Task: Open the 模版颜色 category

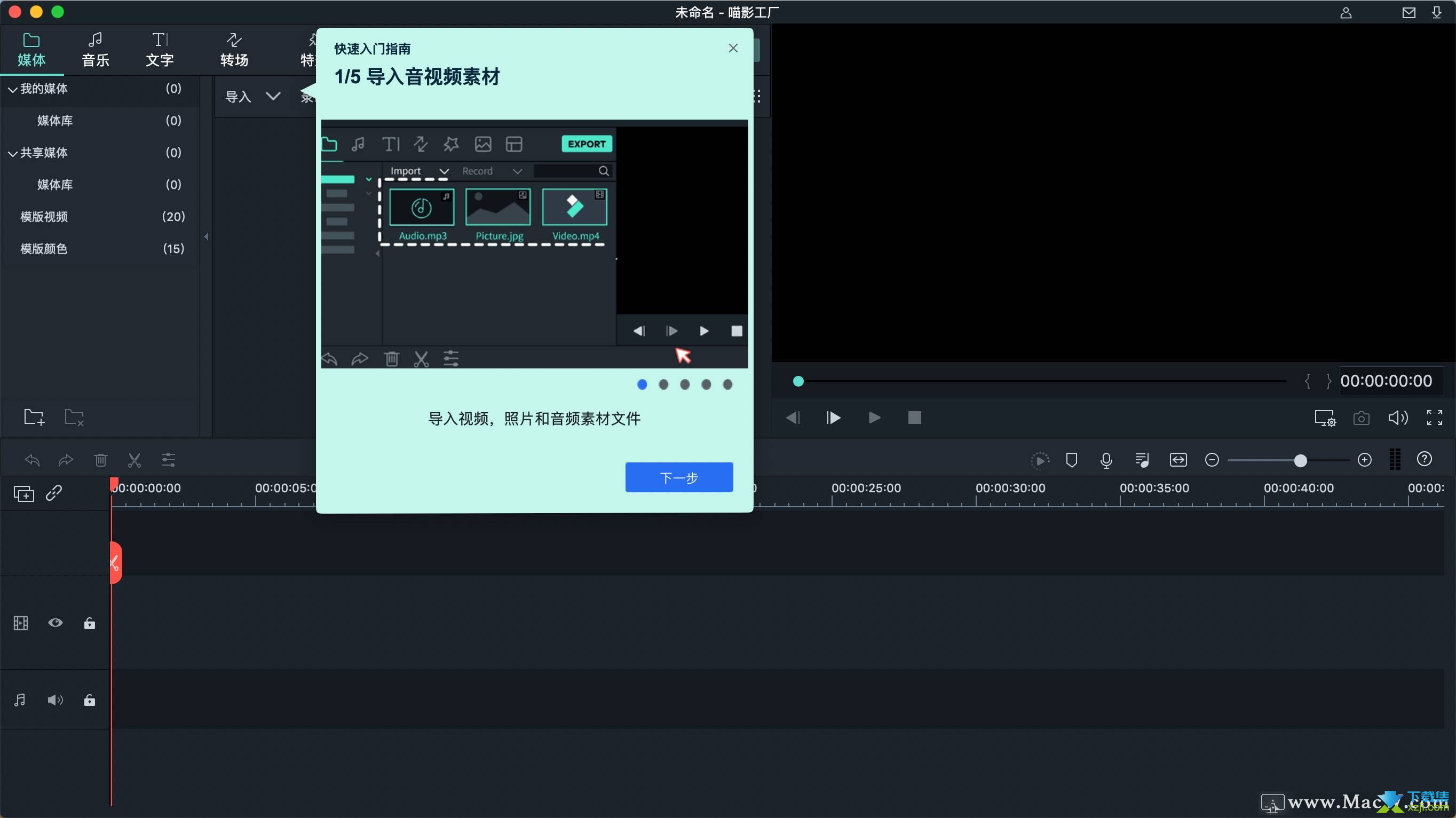Action: click(x=44, y=249)
